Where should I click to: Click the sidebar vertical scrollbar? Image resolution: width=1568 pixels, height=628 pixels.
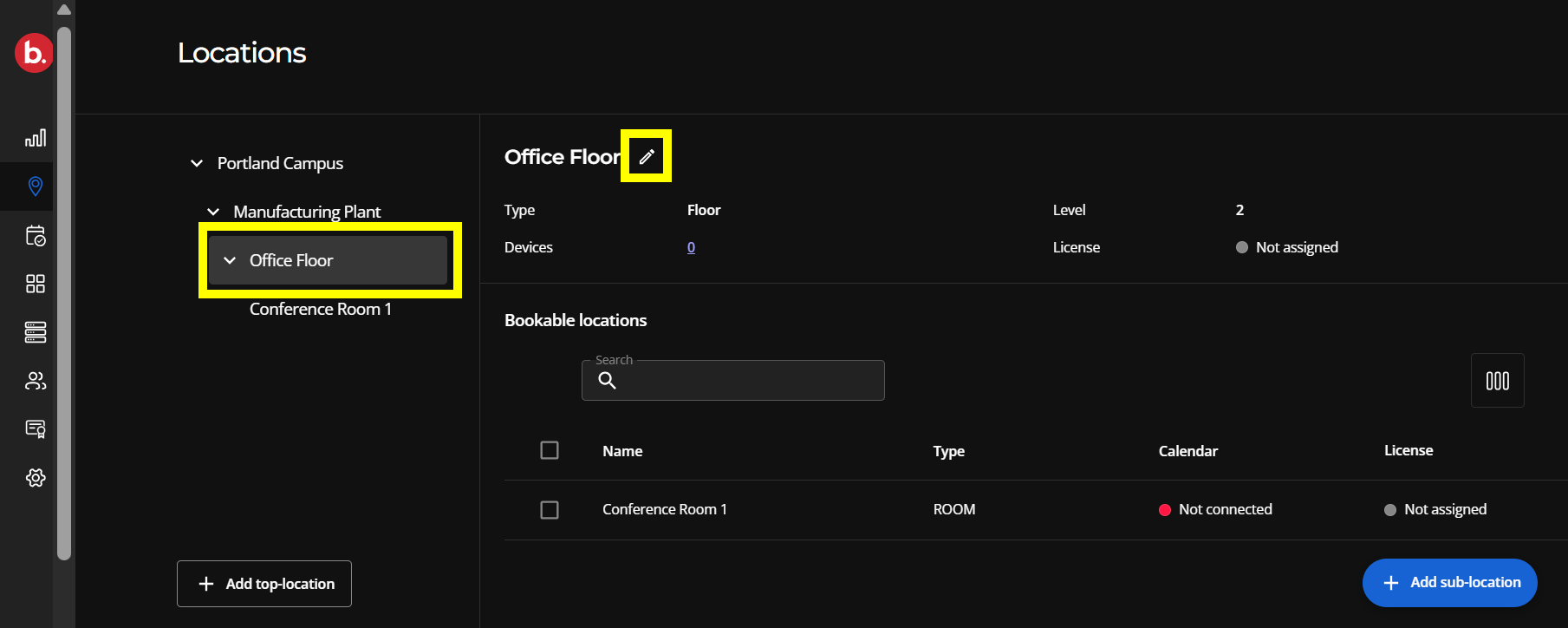(64, 293)
